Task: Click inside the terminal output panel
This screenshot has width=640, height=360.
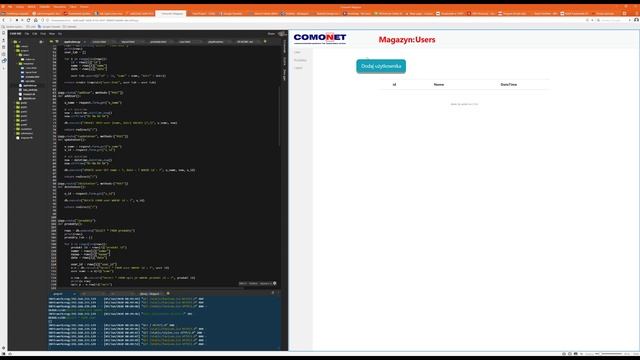Action: (x=164, y=322)
